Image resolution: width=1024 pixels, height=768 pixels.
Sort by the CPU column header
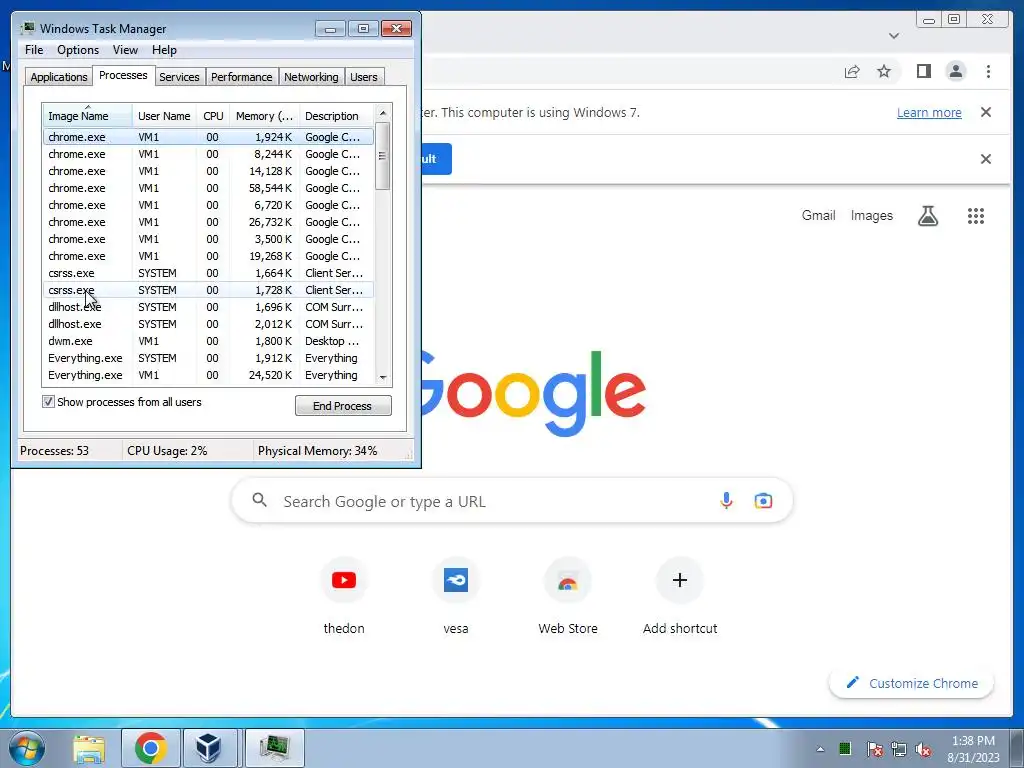point(213,116)
